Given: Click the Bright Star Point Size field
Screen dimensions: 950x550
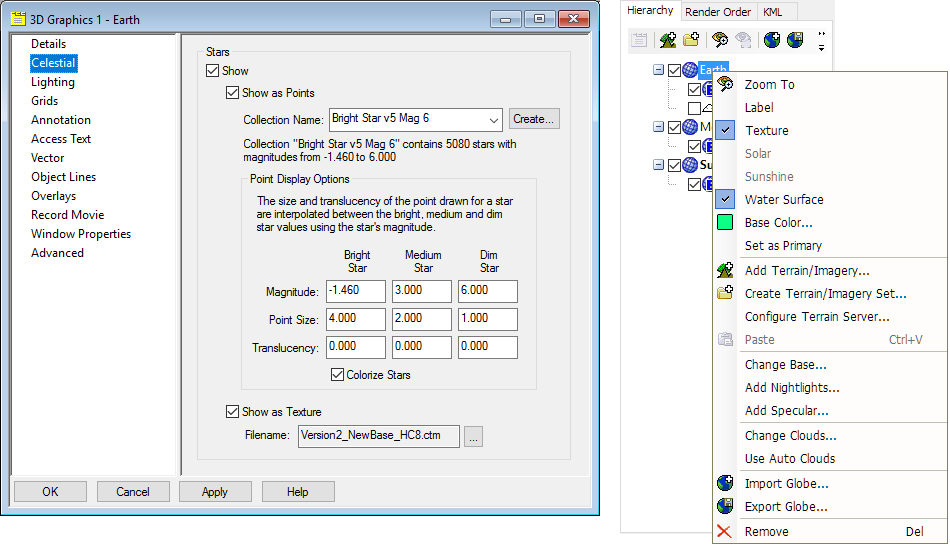Looking at the screenshot, I should [357, 320].
